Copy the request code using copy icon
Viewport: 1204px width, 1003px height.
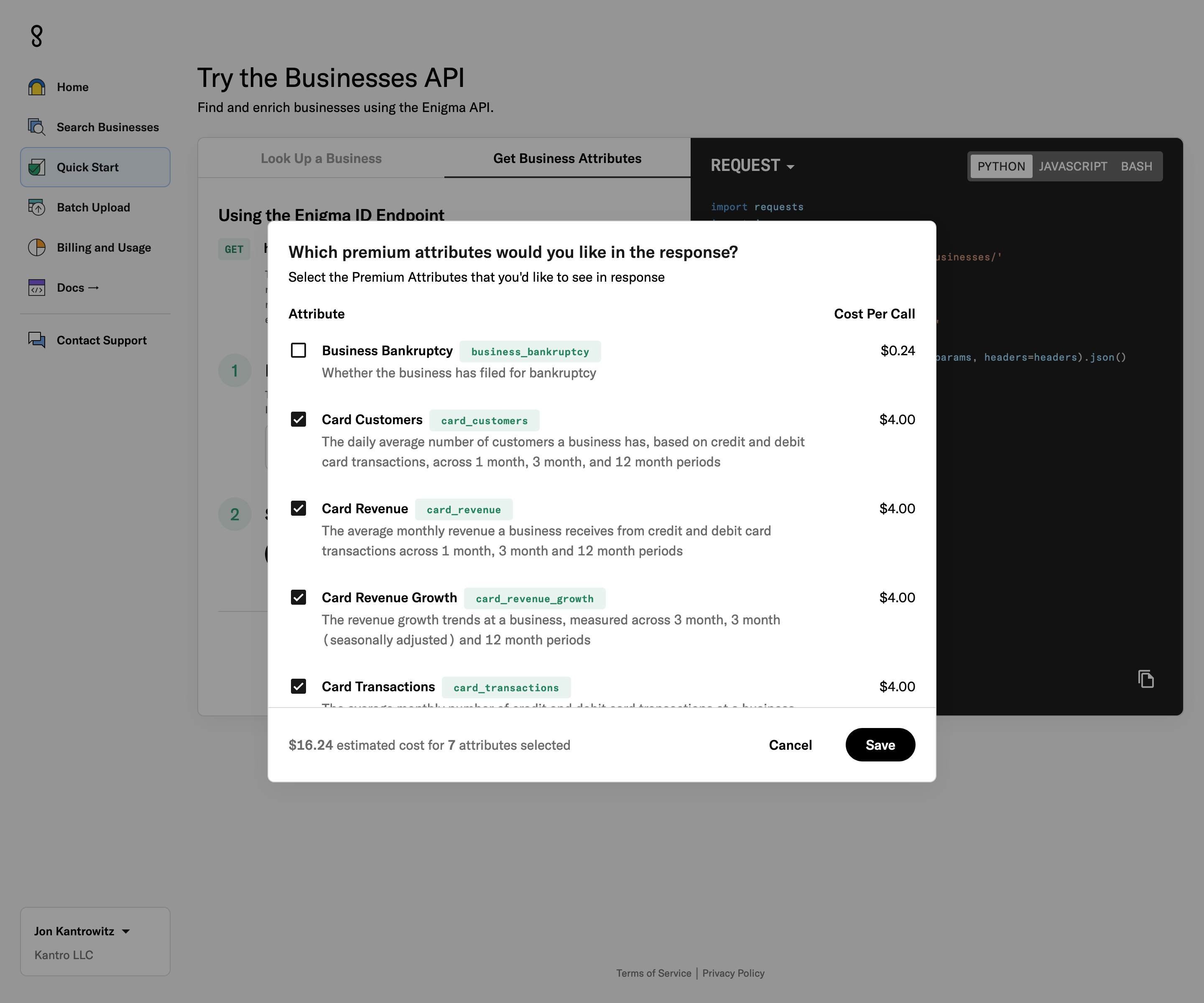coord(1145,679)
